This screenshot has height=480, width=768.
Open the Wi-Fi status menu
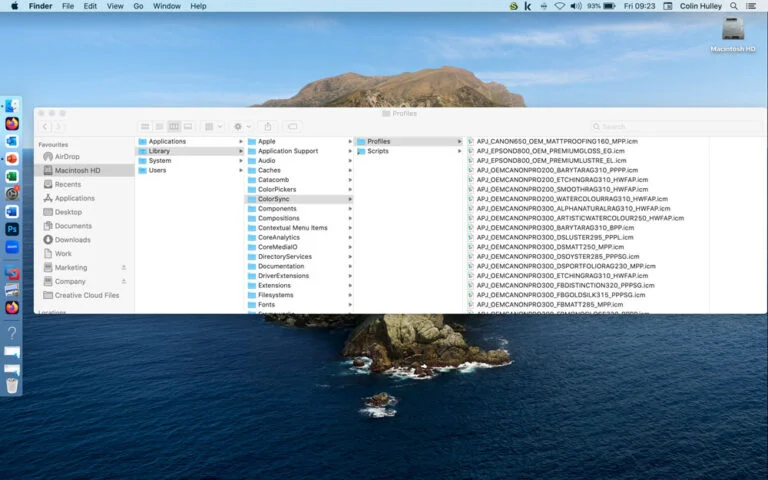tap(558, 6)
